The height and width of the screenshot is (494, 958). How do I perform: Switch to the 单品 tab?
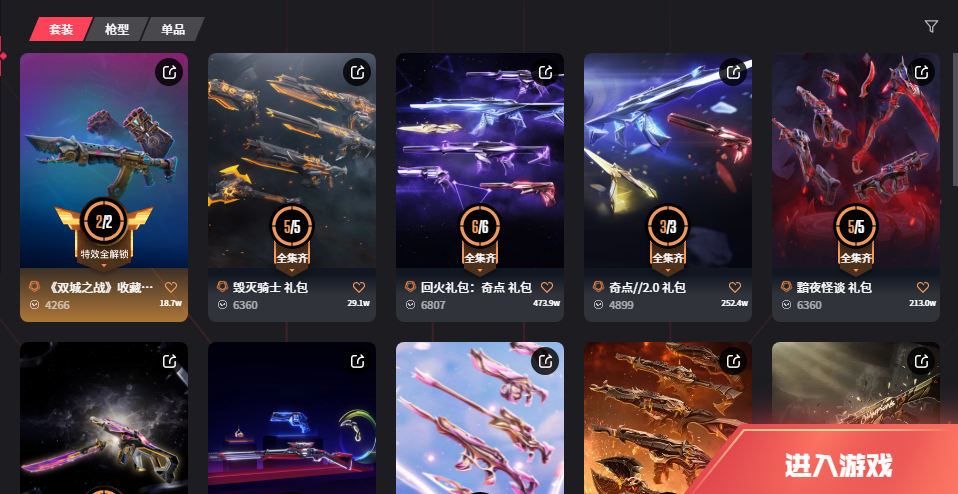[x=174, y=29]
